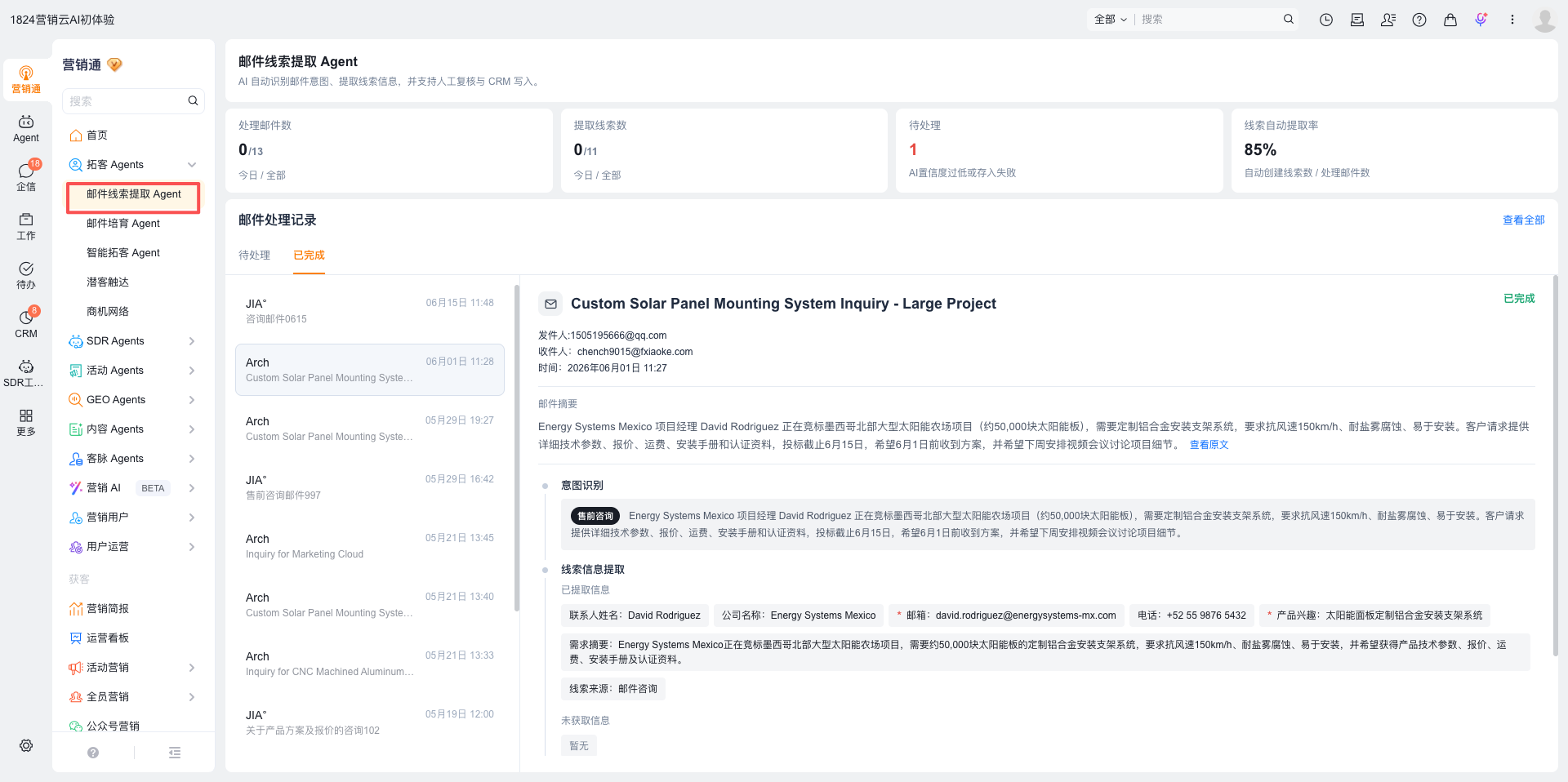Collapse the sidebar menu icon at bottom
Image resolution: width=1568 pixels, height=782 pixels.
point(175,753)
